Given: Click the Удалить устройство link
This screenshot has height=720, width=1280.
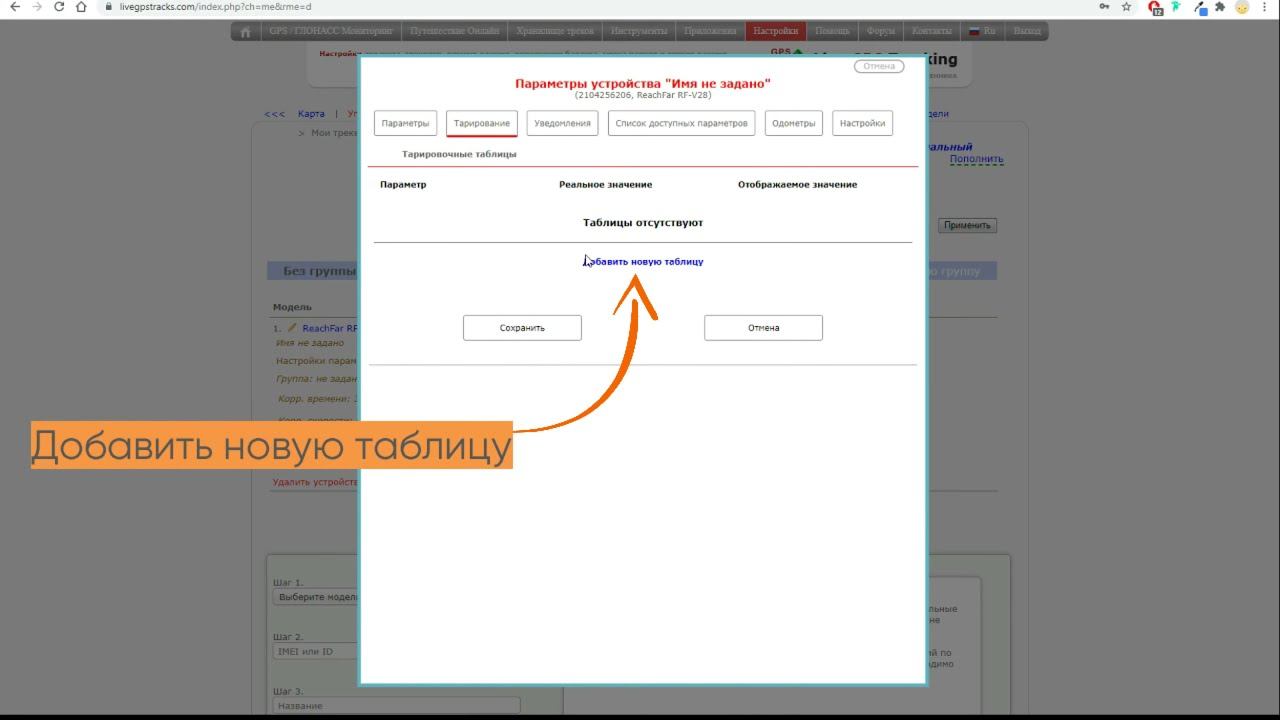Looking at the screenshot, I should 315,482.
